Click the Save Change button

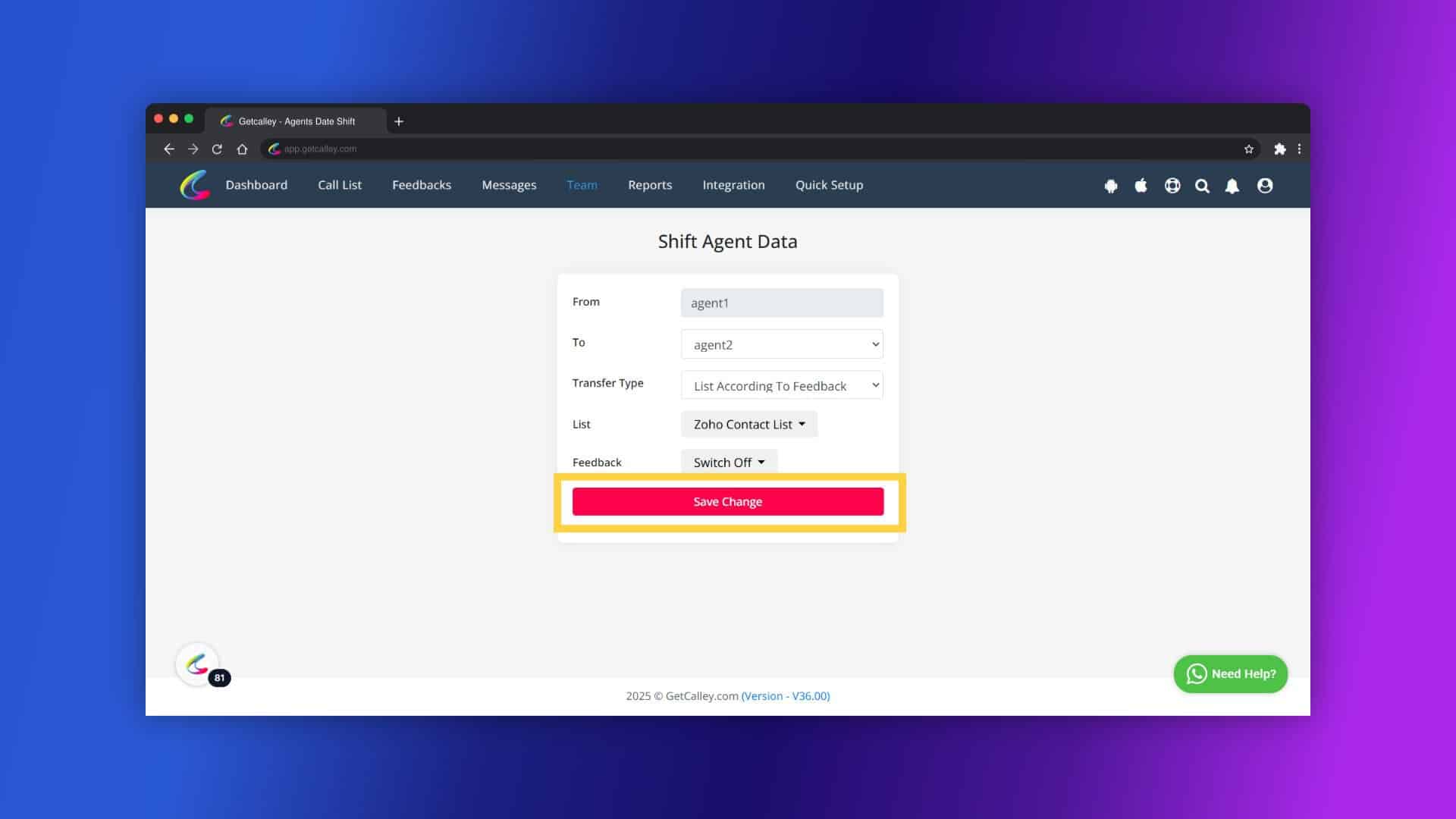(x=727, y=501)
